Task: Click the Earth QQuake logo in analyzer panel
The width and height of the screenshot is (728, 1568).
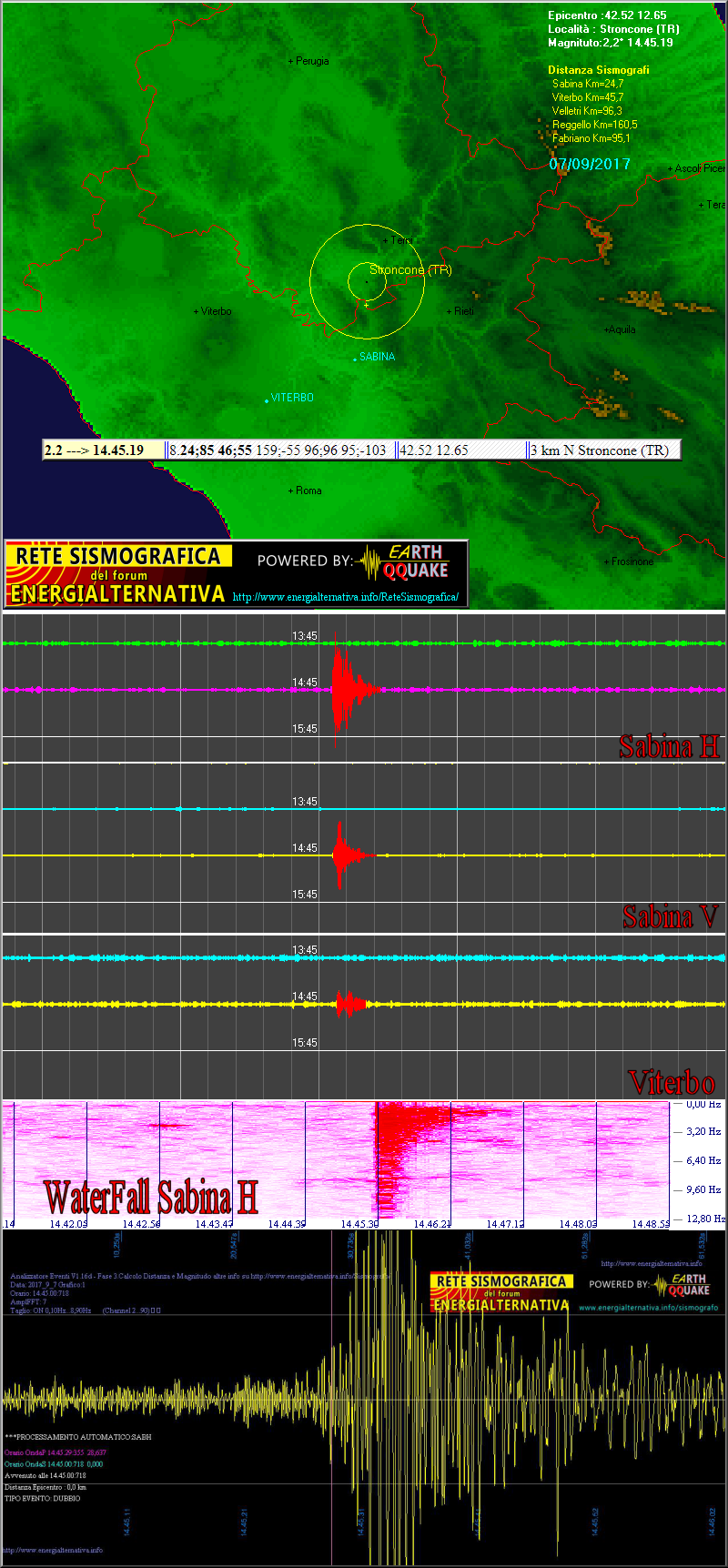Action: tap(682, 1285)
